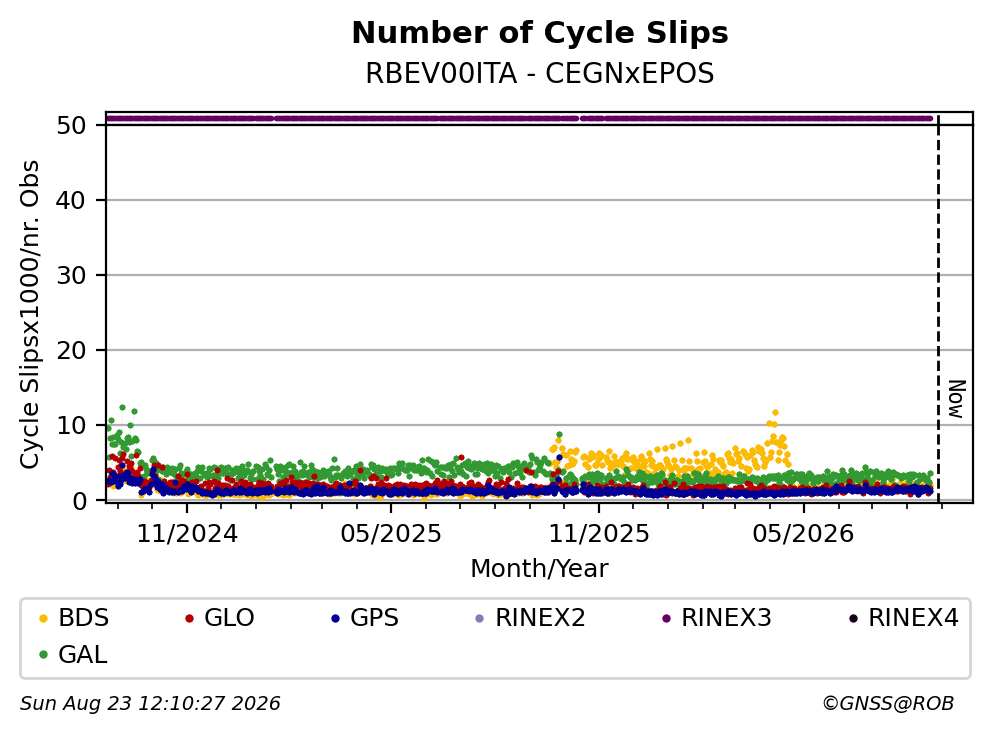Click the GLO red legend marker

(189, 618)
